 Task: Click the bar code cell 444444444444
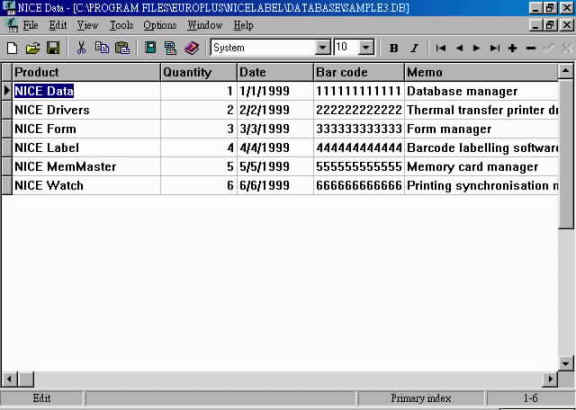[359, 148]
